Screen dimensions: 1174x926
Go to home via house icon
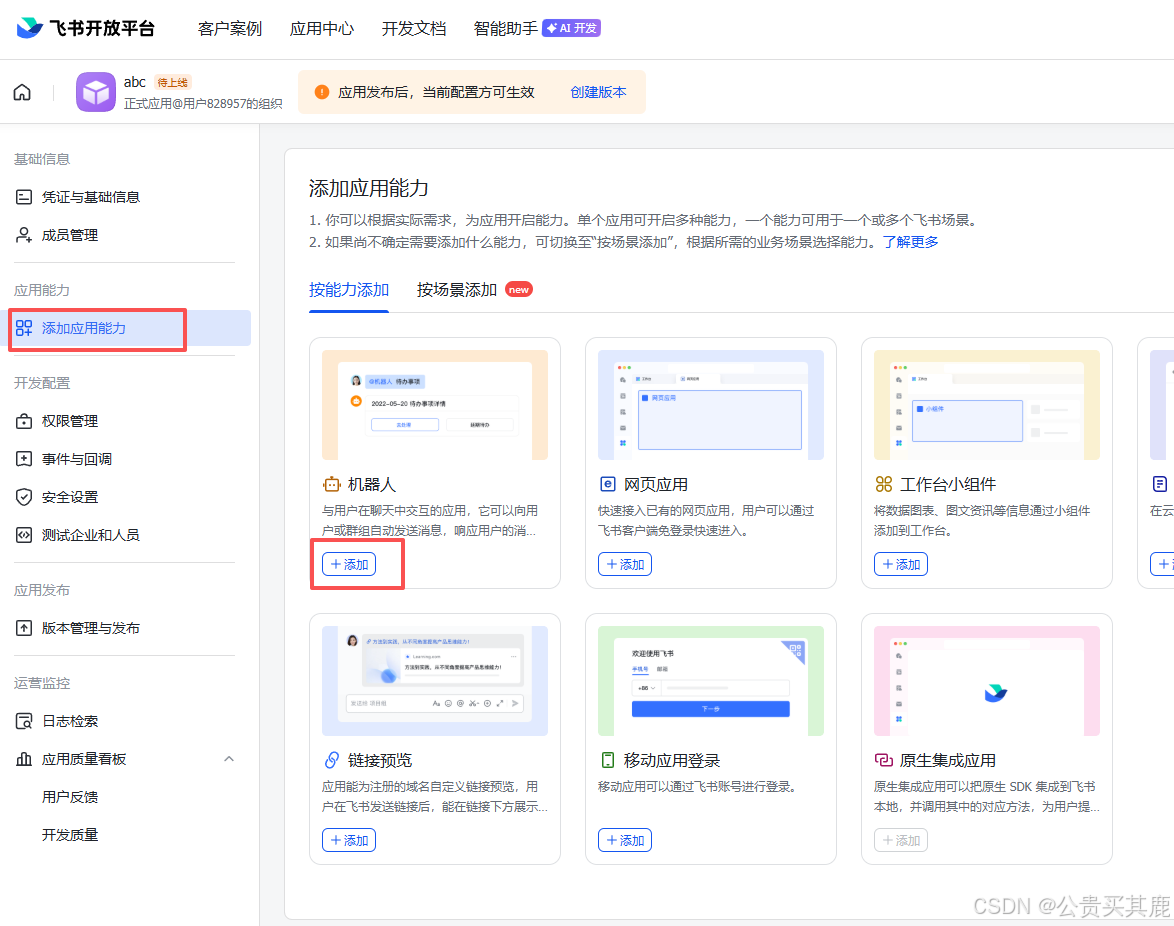tap(22, 92)
